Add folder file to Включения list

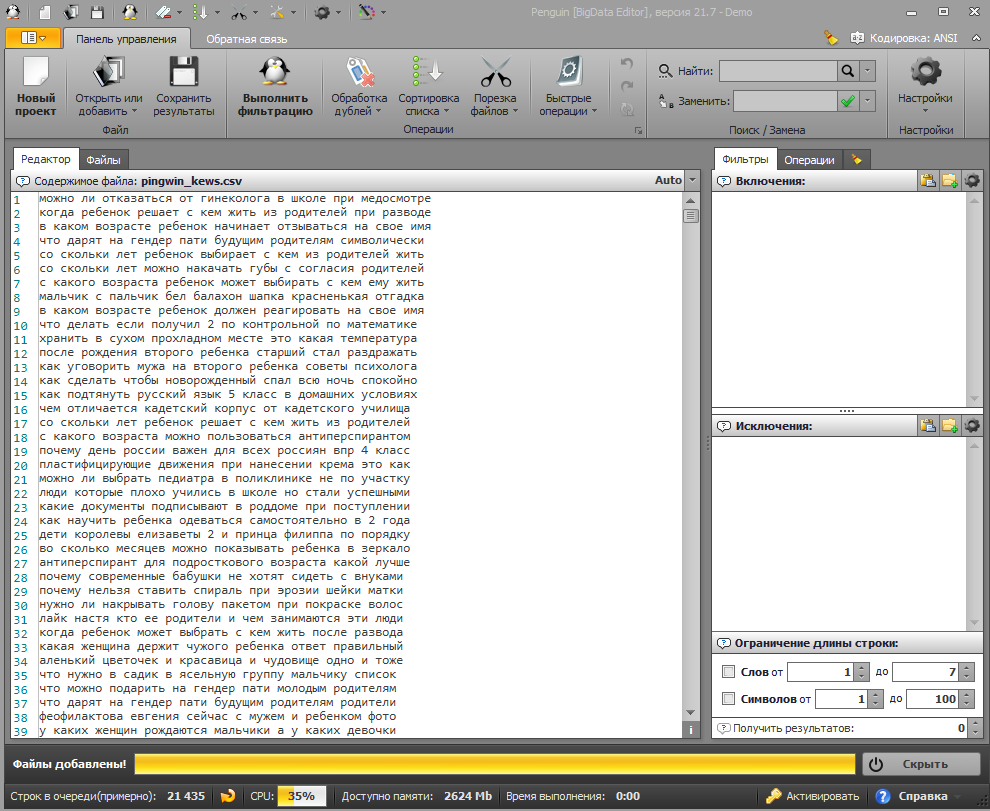950,181
